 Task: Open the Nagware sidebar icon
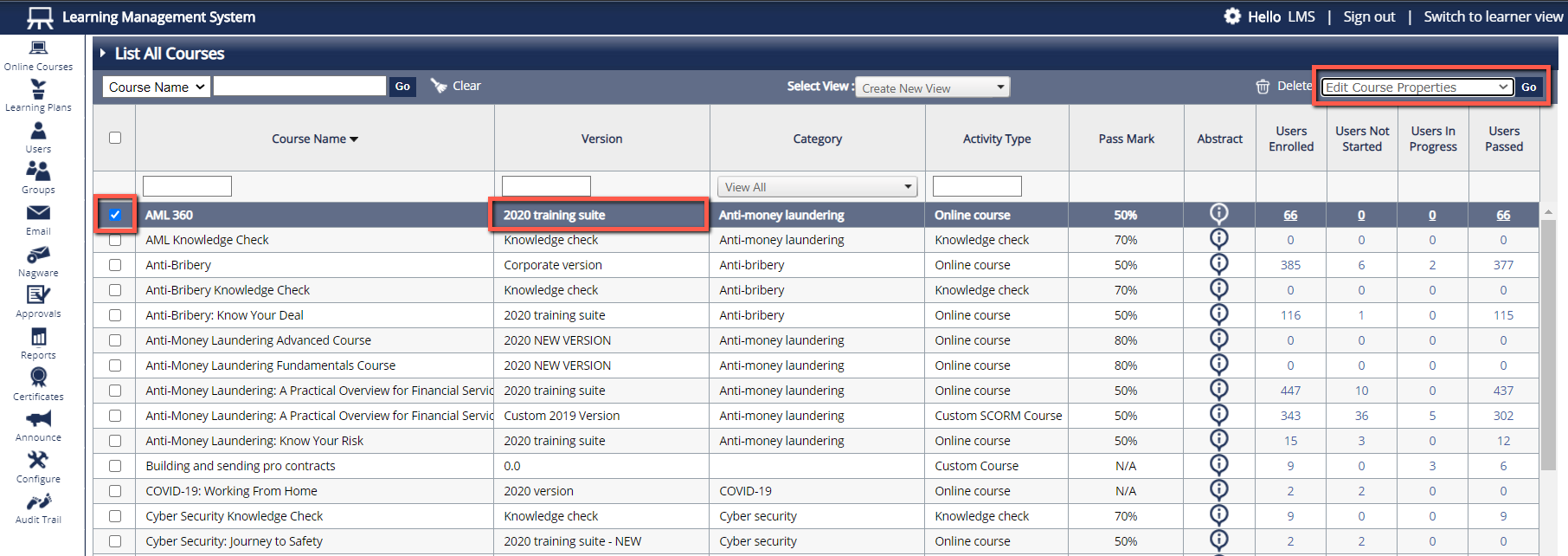pos(38,255)
